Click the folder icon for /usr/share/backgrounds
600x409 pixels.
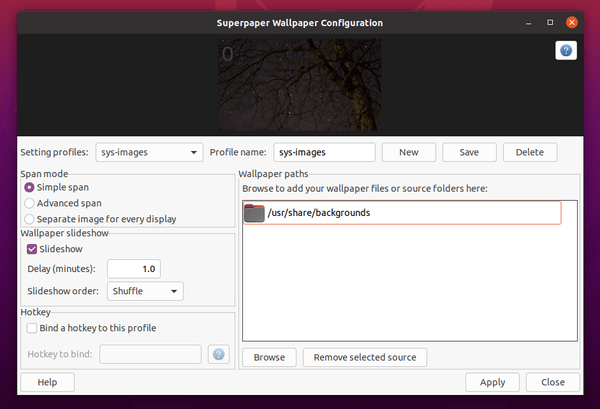[254, 213]
